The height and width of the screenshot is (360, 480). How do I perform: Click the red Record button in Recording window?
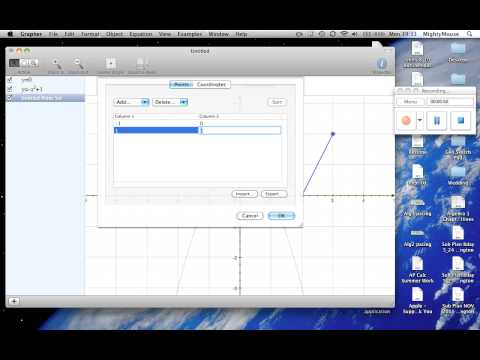click(406, 120)
